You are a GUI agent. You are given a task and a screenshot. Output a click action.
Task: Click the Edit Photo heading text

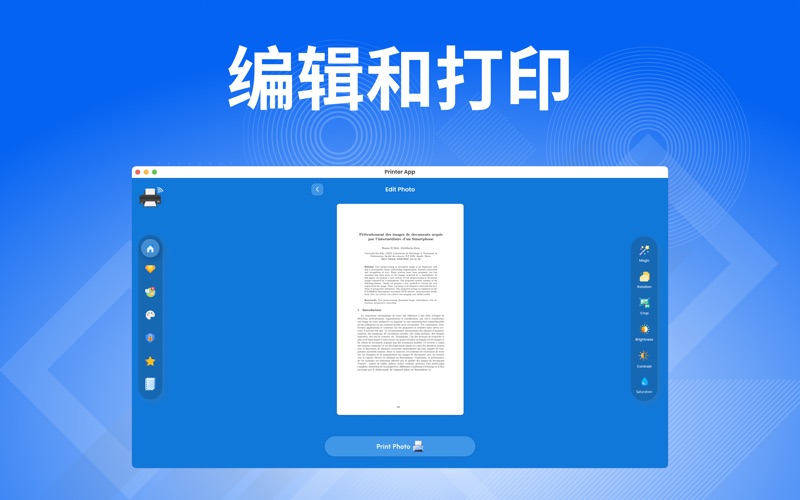click(400, 189)
